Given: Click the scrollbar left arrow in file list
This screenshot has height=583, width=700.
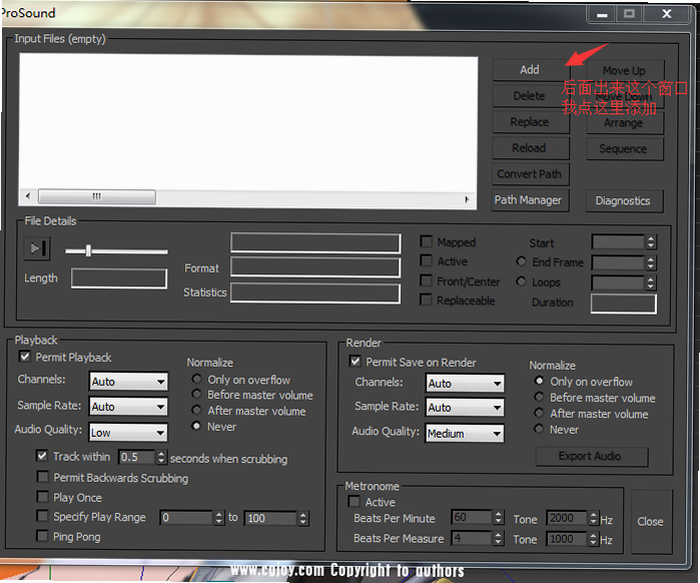Looking at the screenshot, I should pos(28,196).
